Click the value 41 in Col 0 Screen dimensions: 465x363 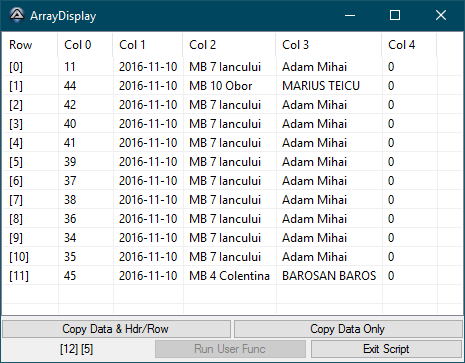[70, 143]
